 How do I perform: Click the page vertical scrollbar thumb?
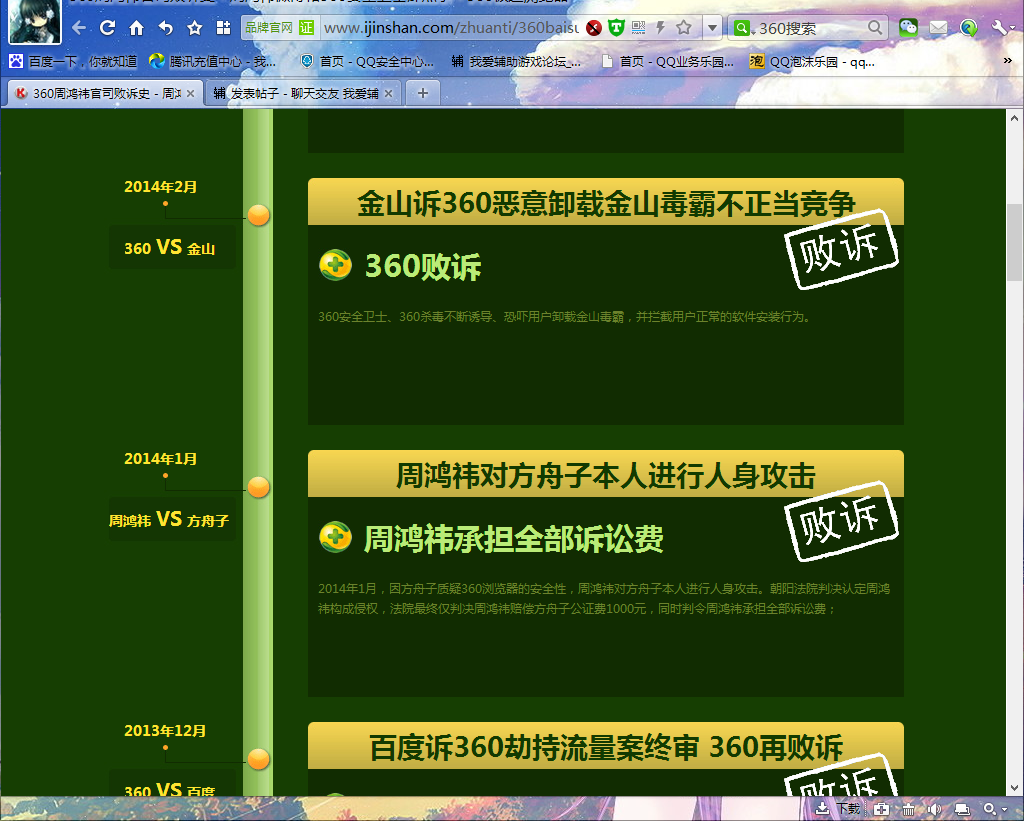point(1014,242)
